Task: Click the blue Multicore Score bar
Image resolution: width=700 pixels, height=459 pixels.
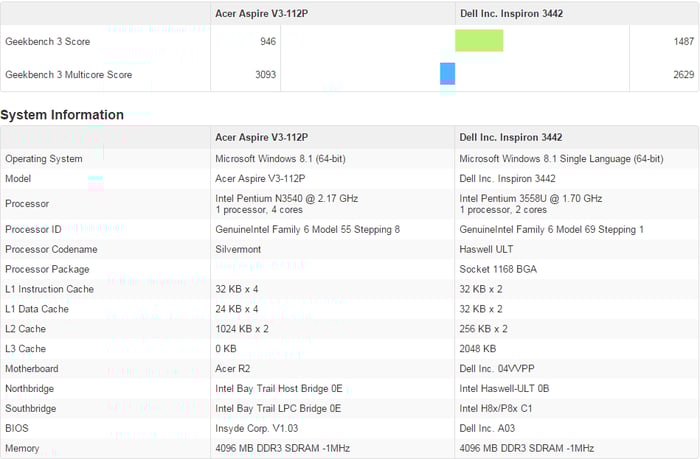Action: point(447,74)
